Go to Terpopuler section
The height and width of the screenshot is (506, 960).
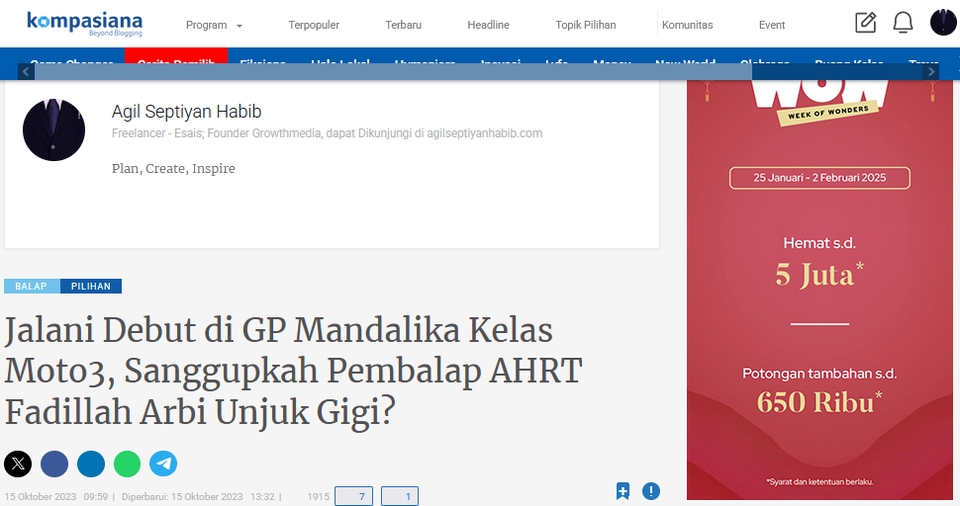pos(313,25)
